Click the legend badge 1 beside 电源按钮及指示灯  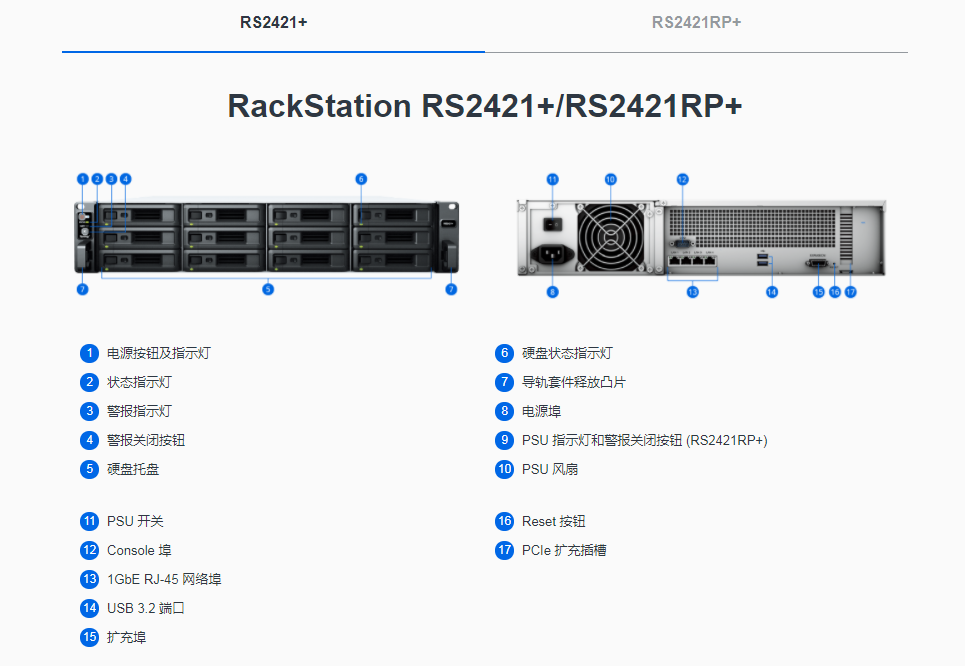click(x=89, y=353)
